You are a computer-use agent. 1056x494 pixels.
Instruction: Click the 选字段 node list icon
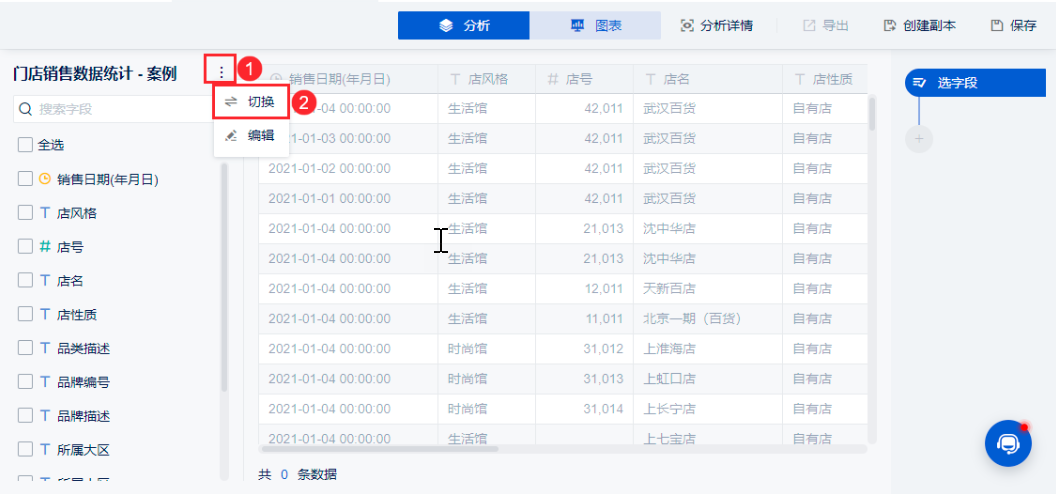(x=919, y=83)
